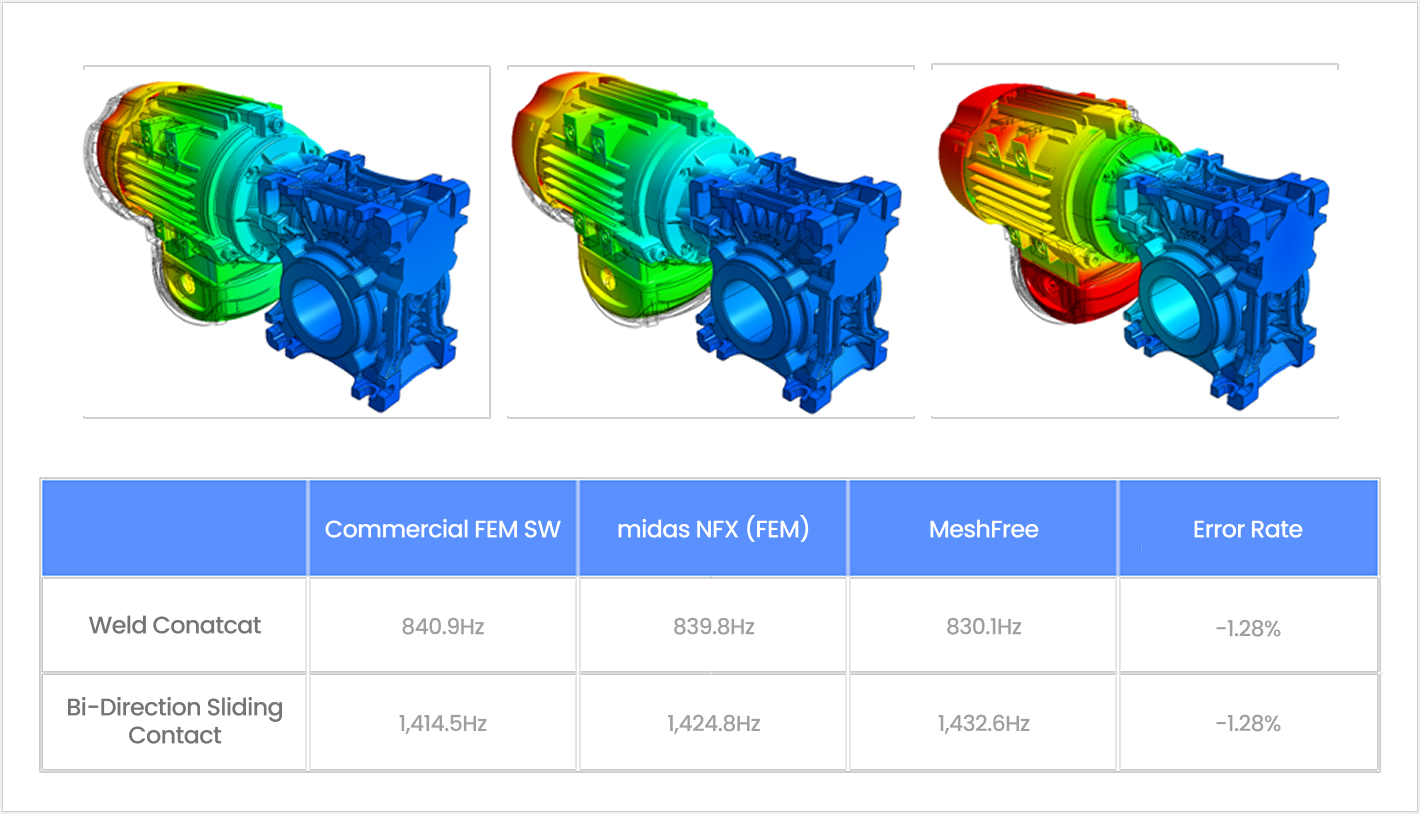Click the 830.1Hz cell
This screenshot has height=814, width=1420.
point(983,627)
